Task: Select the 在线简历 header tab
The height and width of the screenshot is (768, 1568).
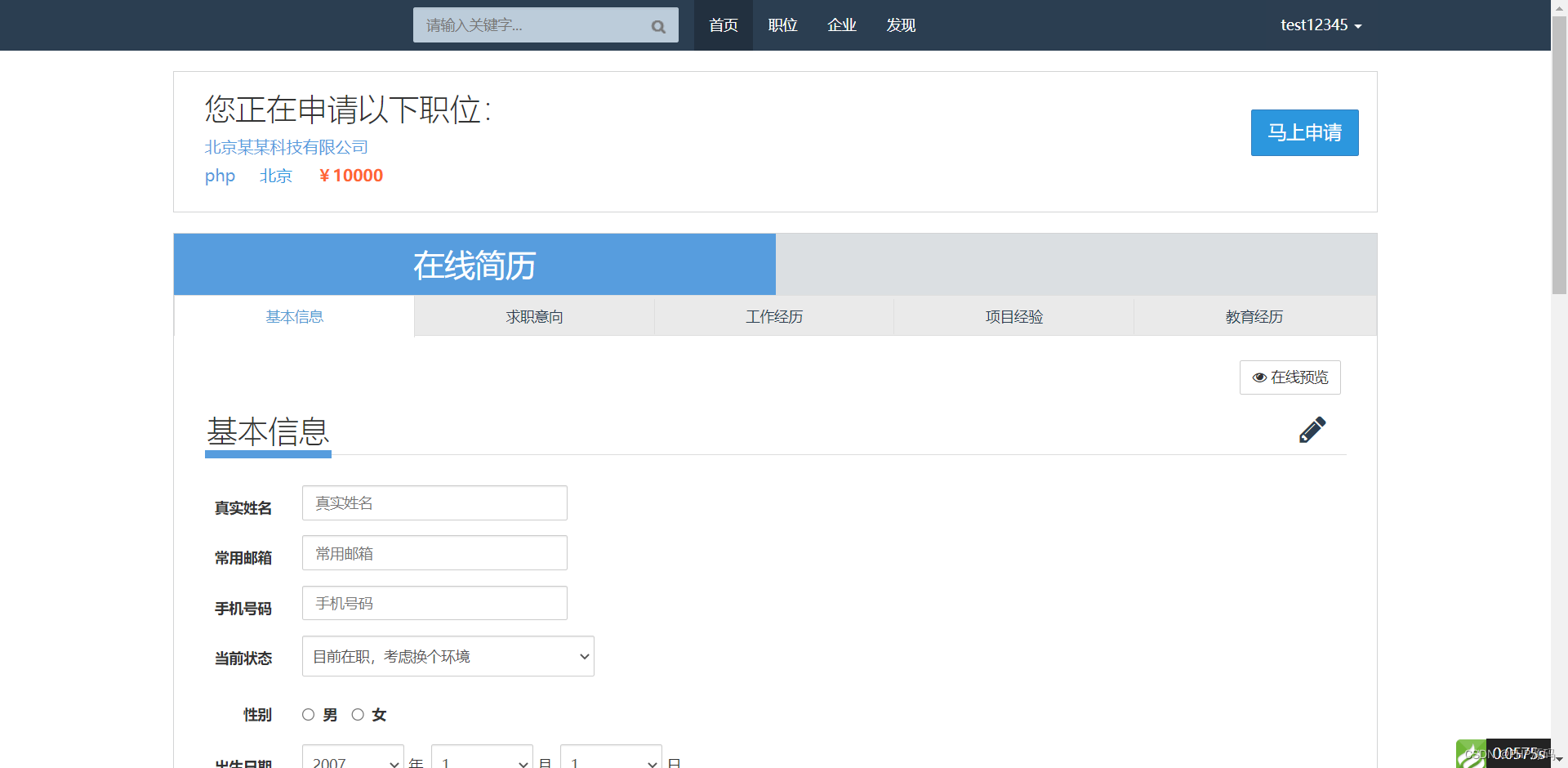Action: coord(474,265)
